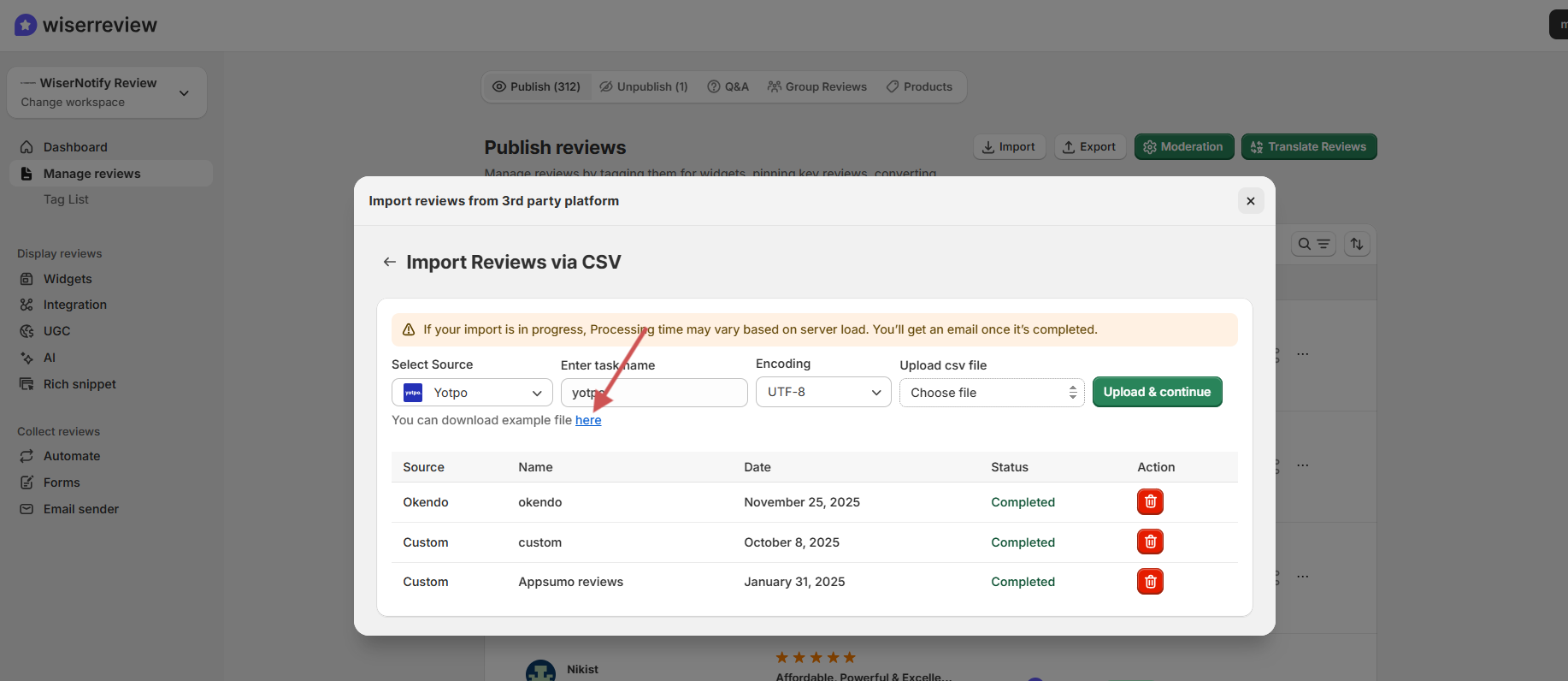Open the Select Source dropdown showing Yotpo

coord(472,393)
